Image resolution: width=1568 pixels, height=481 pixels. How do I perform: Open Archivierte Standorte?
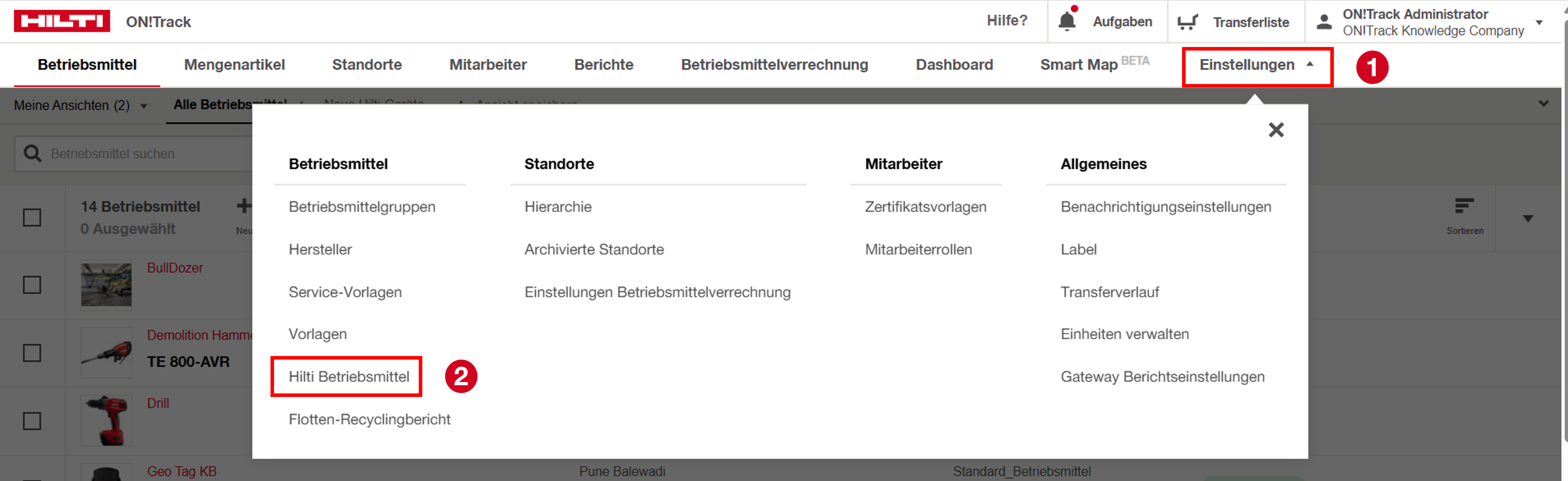click(x=594, y=249)
